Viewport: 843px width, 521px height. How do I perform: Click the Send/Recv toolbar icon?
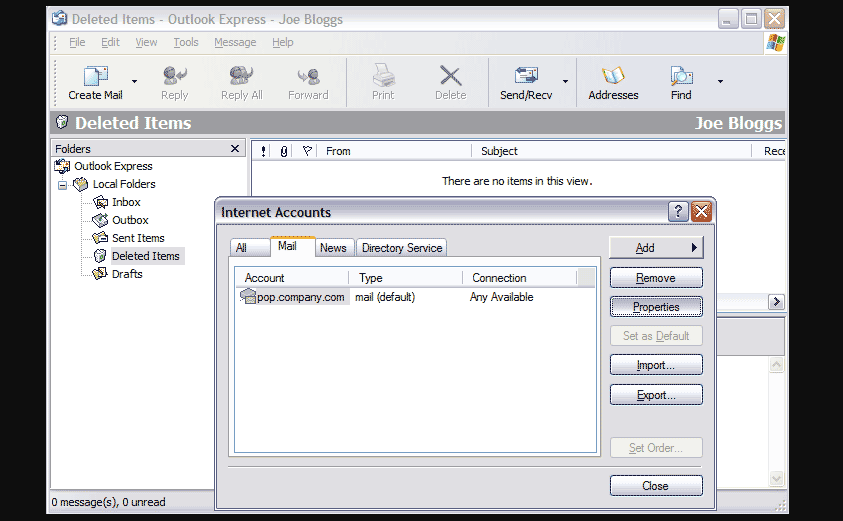click(526, 76)
